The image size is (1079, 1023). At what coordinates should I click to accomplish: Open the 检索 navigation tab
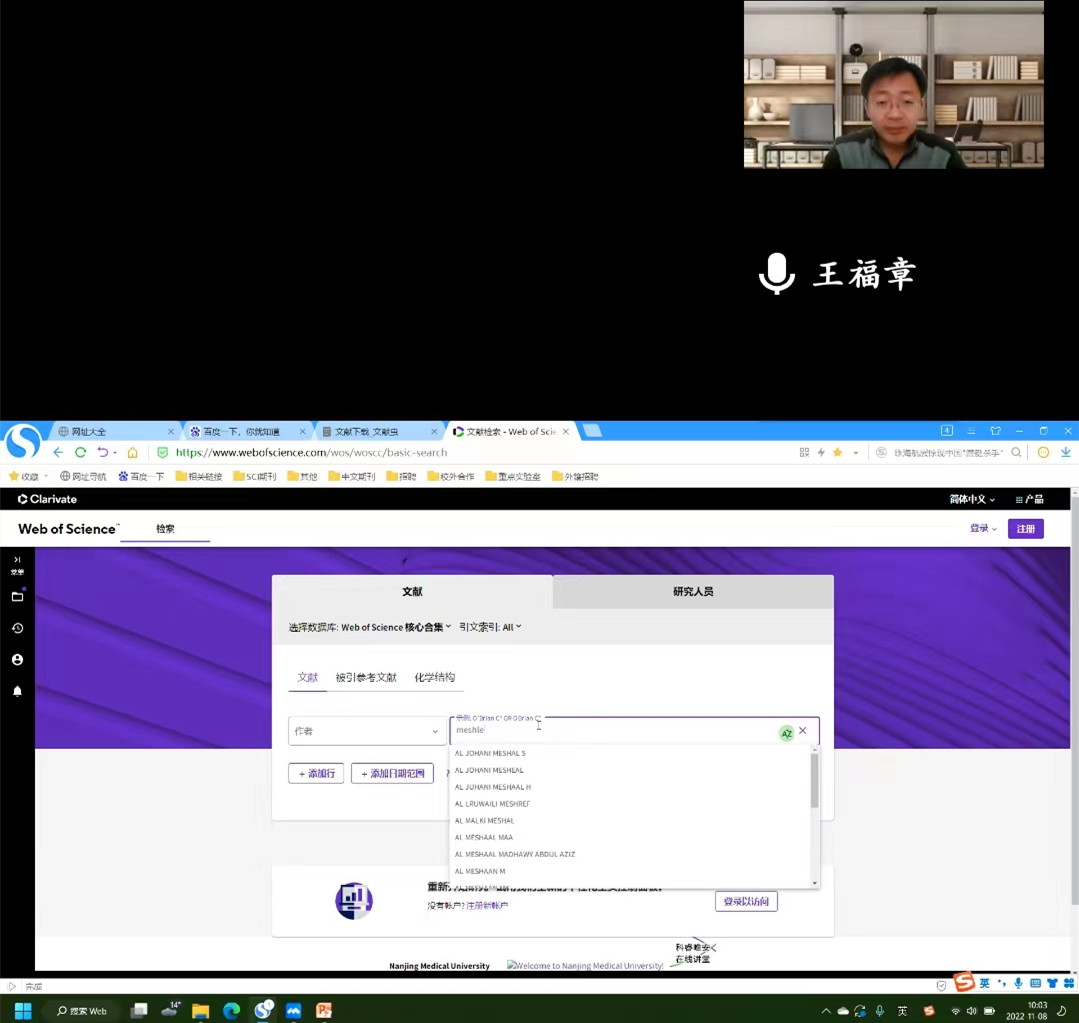(x=165, y=528)
